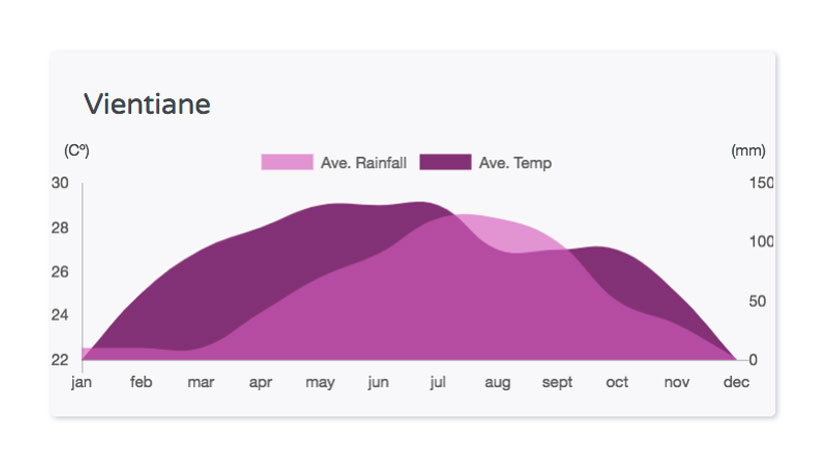
Task: Select the Vientiane chart title
Action: 147,104
